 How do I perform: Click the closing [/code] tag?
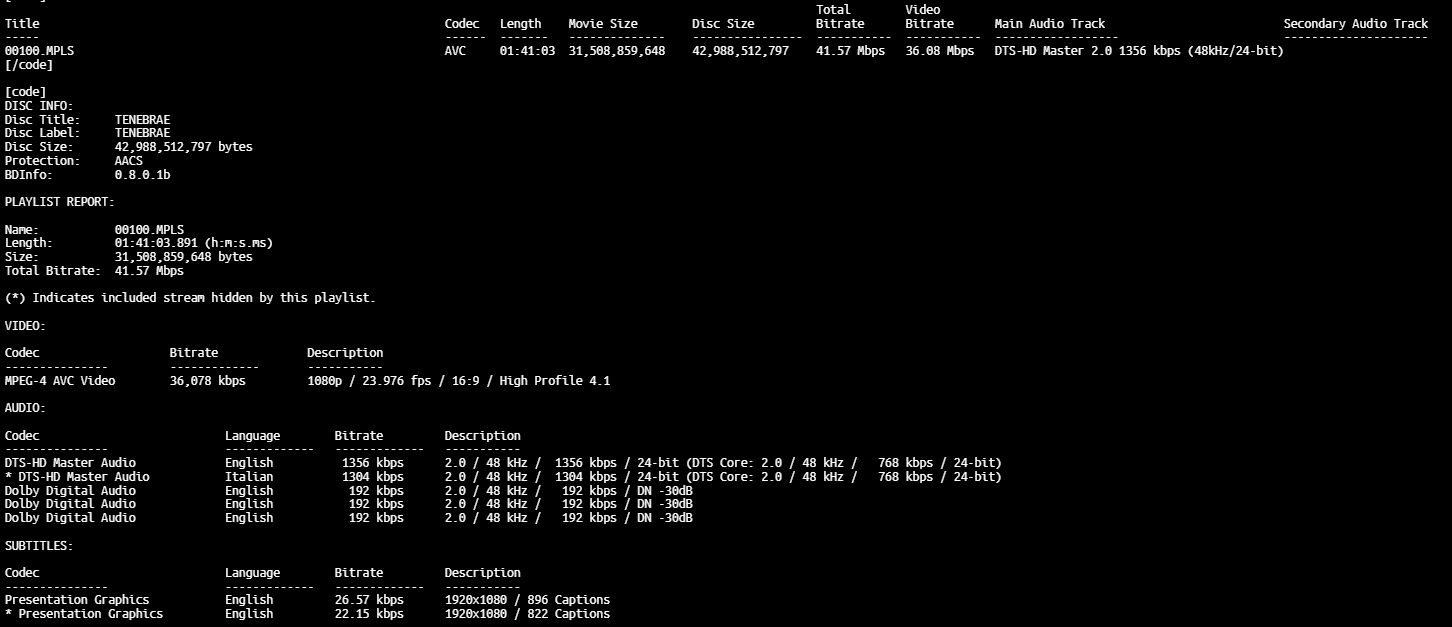(x=29, y=65)
